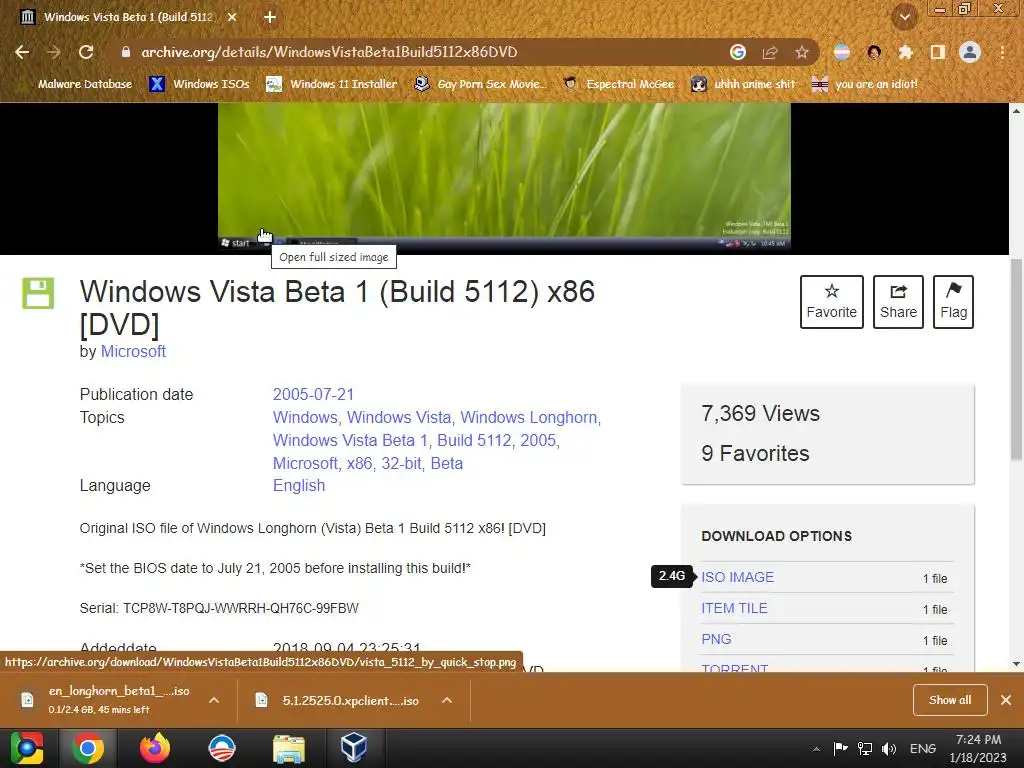Open the Windows Vista Beta 1 topic link
1024x768 pixels.
350,440
